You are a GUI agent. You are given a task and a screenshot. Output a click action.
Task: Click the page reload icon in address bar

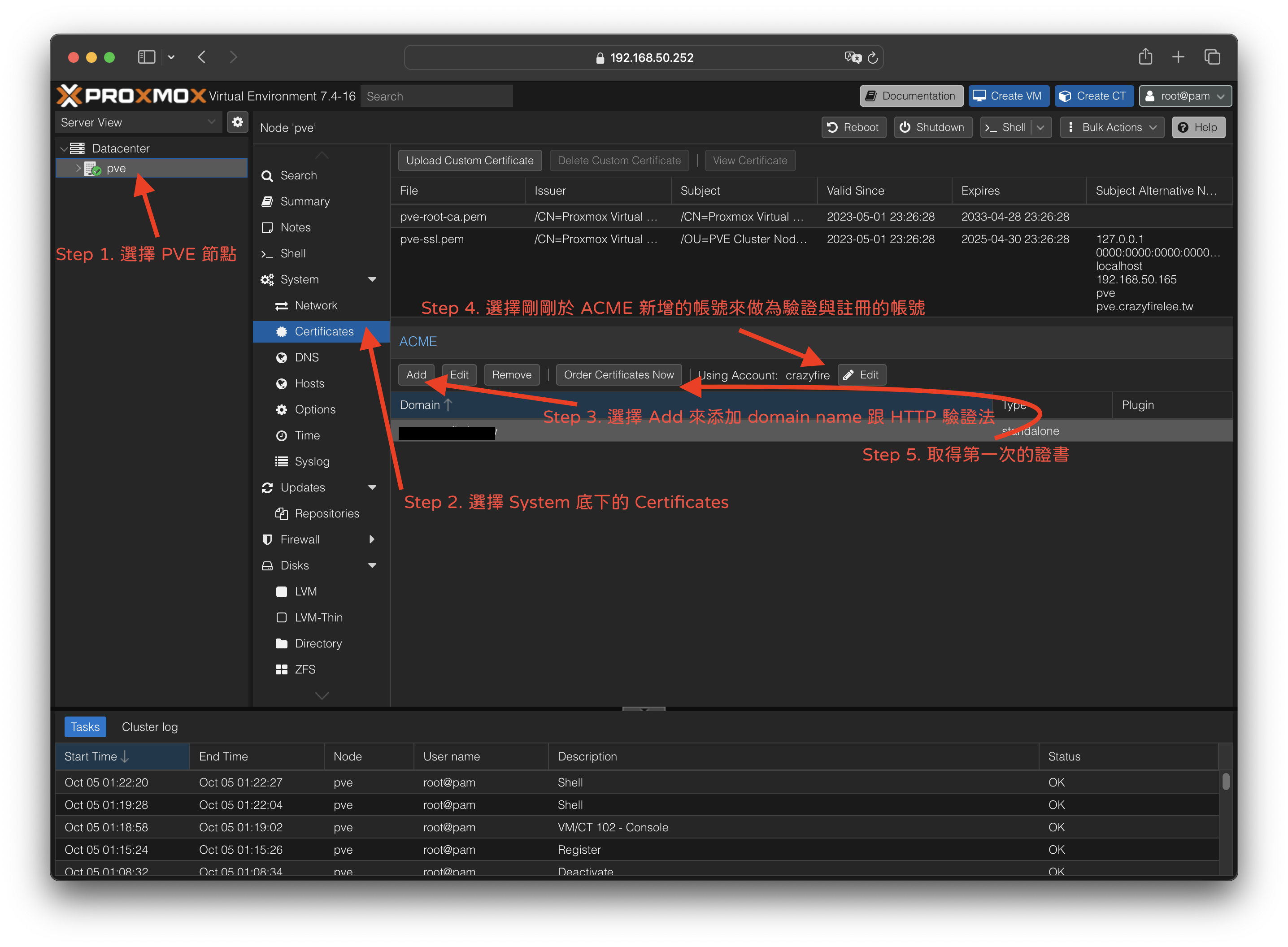point(872,58)
